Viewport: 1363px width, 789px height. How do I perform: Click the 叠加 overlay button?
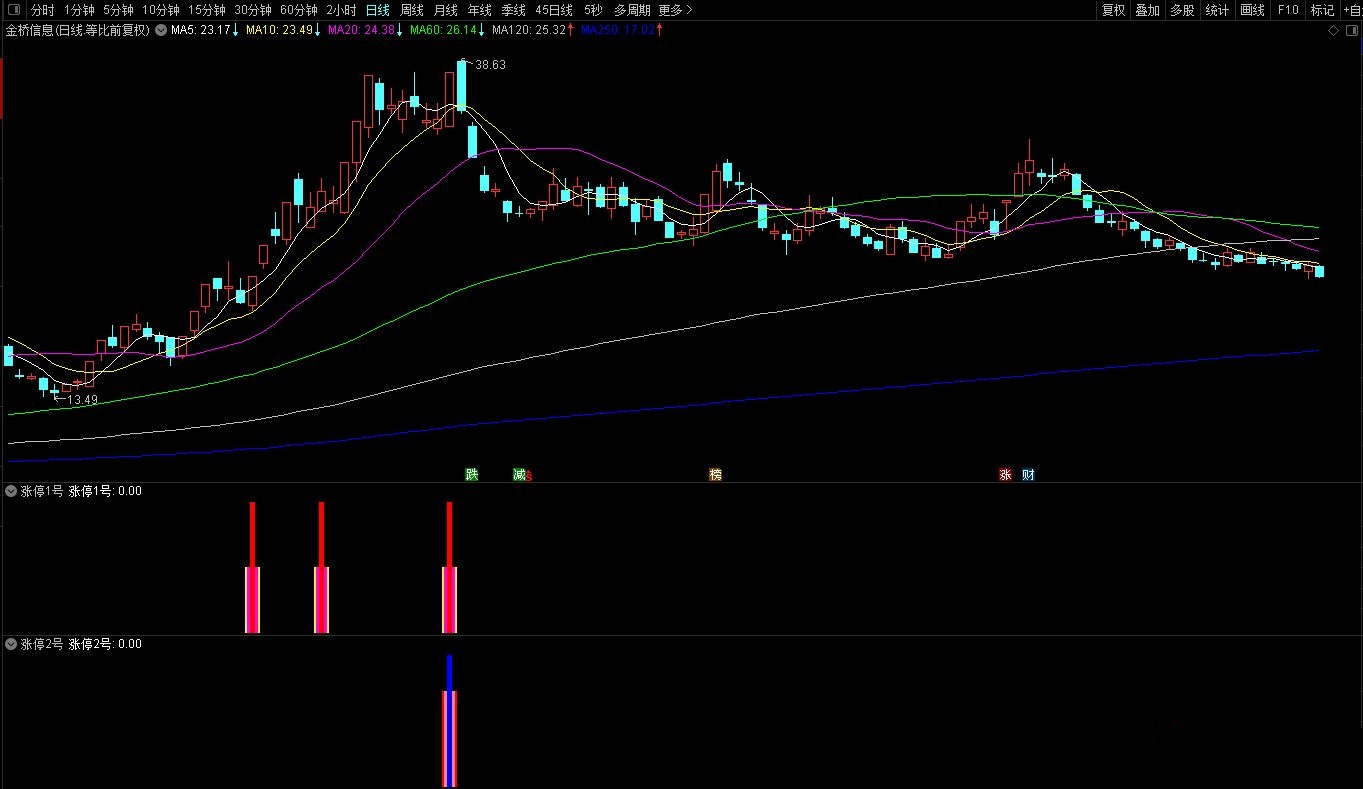(x=1147, y=10)
